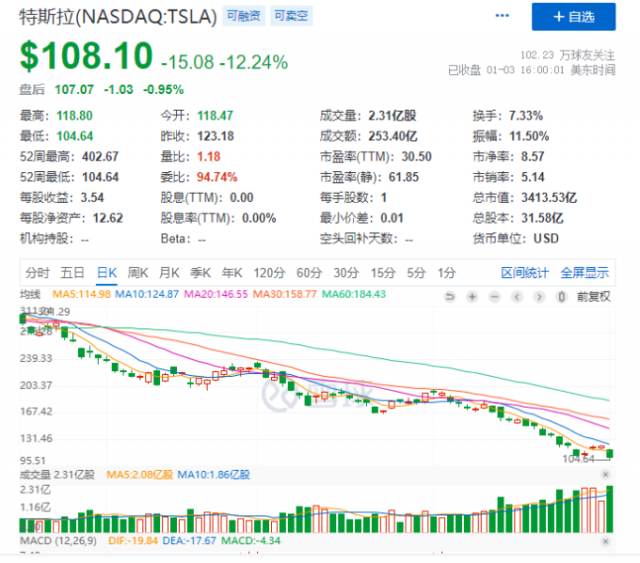
Task: Zoom out chart with minus icon
Action: [495, 297]
